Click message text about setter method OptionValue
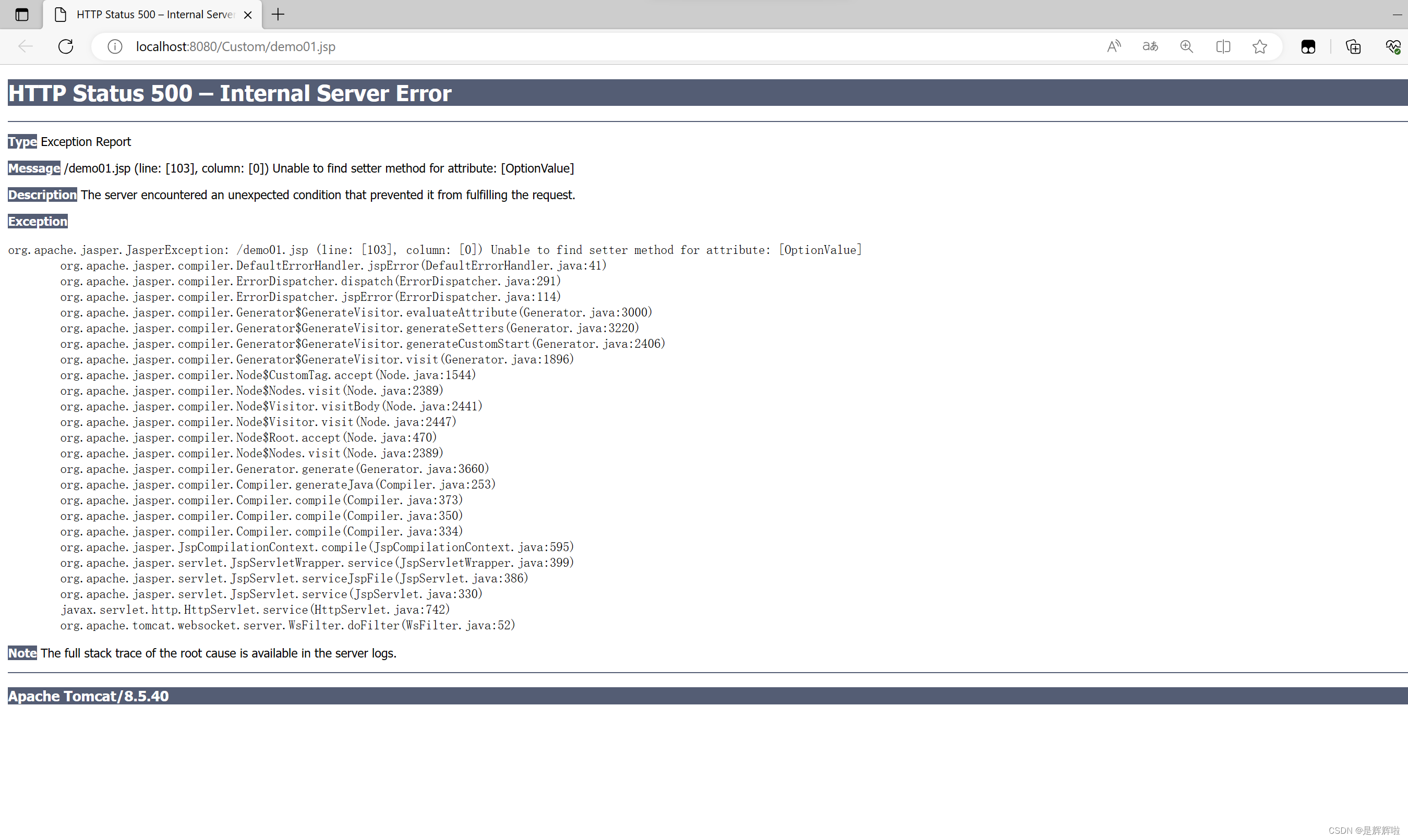 (319, 168)
